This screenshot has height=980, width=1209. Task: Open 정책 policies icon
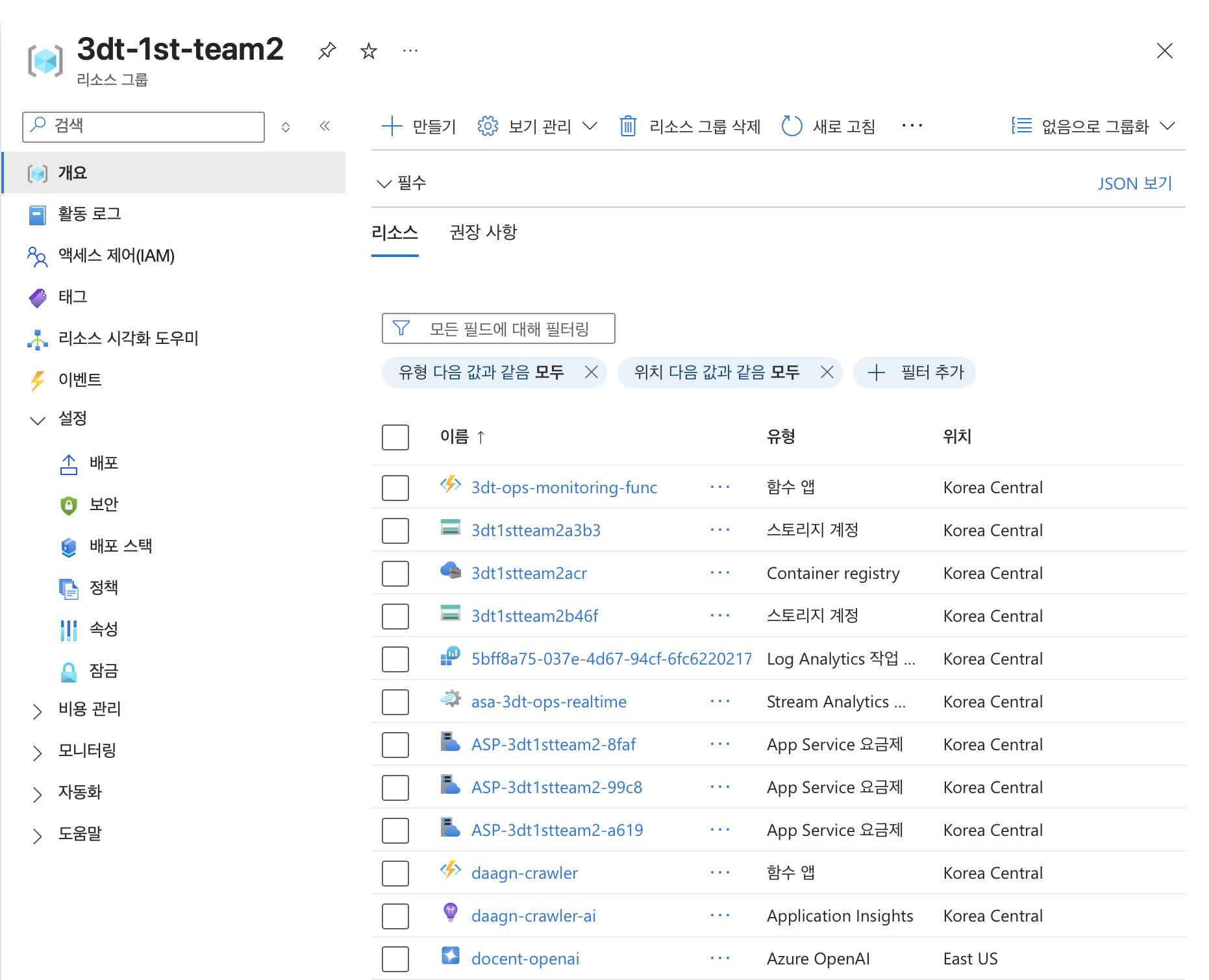[x=69, y=589]
